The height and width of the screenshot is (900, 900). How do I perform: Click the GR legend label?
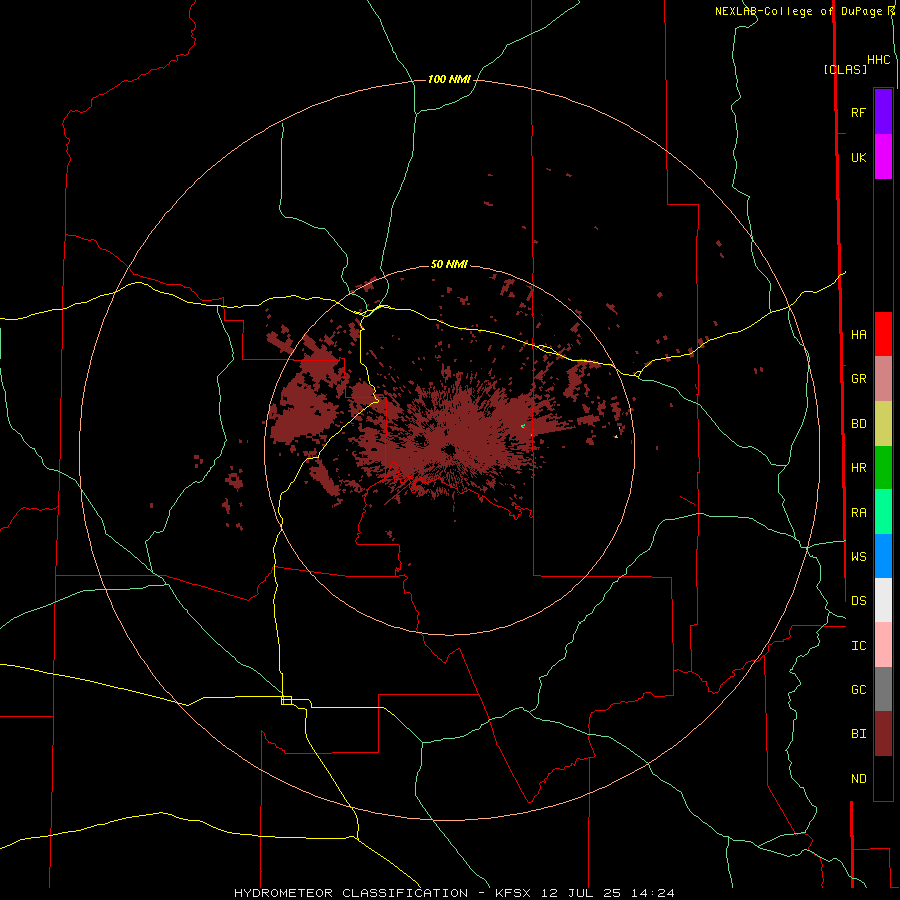pos(858,379)
